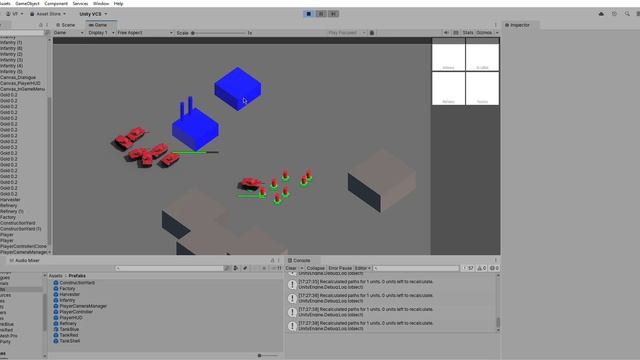This screenshot has width=640, height=360.
Task: Open the Game display mode dropdown
Action: tap(69, 33)
